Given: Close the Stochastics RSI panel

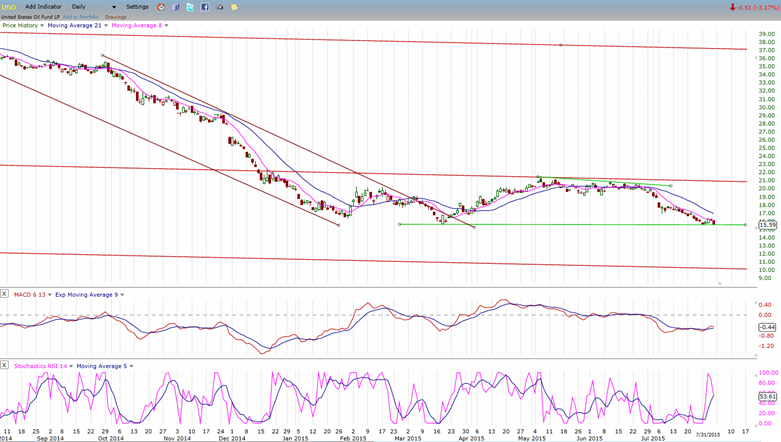Looking at the screenshot, I should (x=5, y=366).
